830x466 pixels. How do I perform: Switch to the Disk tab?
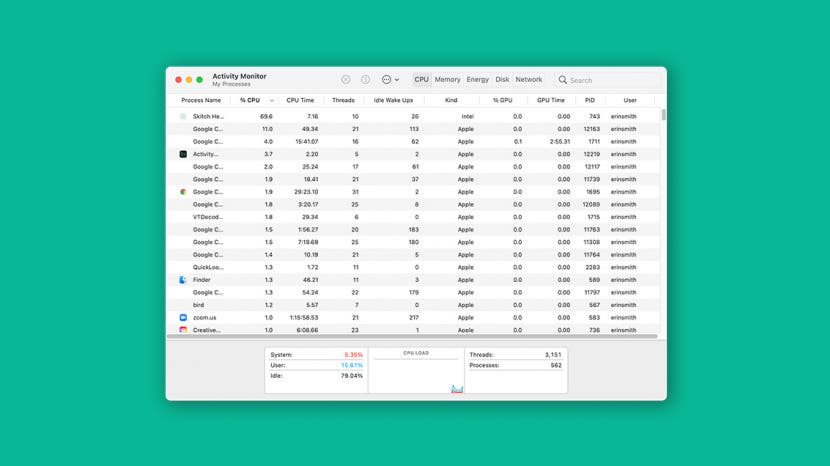click(502, 79)
